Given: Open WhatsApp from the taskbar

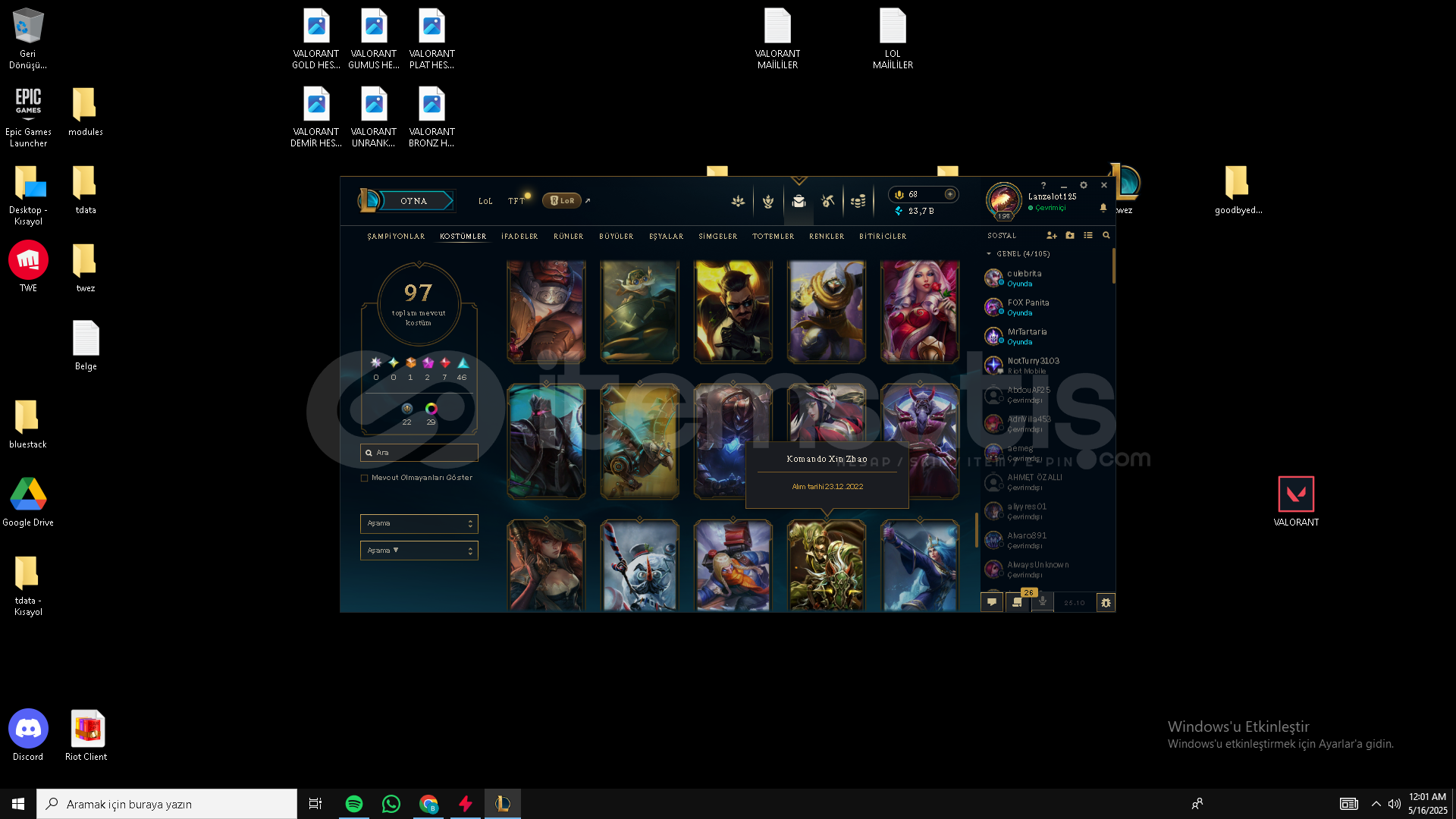Looking at the screenshot, I should pos(391,804).
